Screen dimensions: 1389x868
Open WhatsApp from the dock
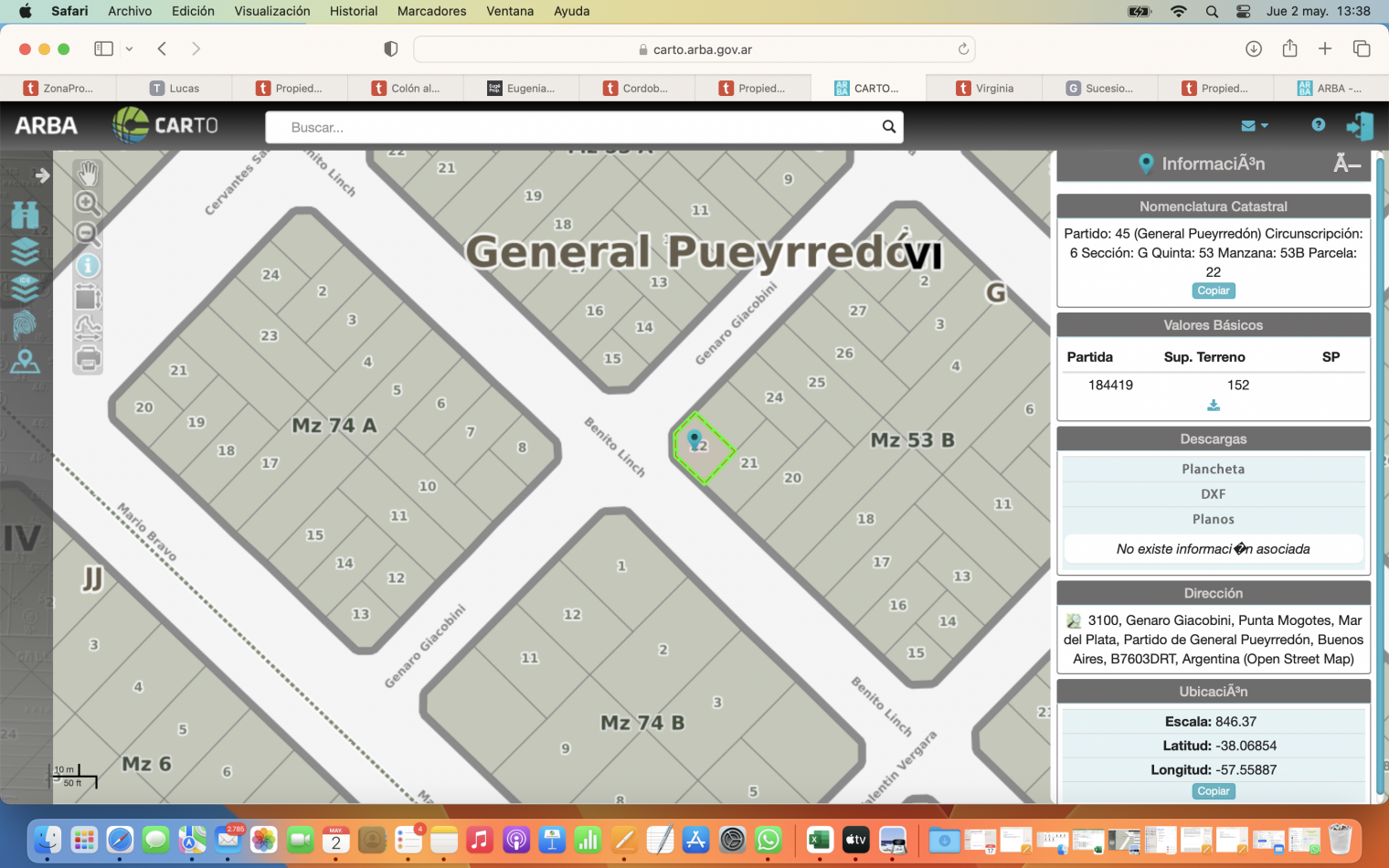click(x=769, y=839)
